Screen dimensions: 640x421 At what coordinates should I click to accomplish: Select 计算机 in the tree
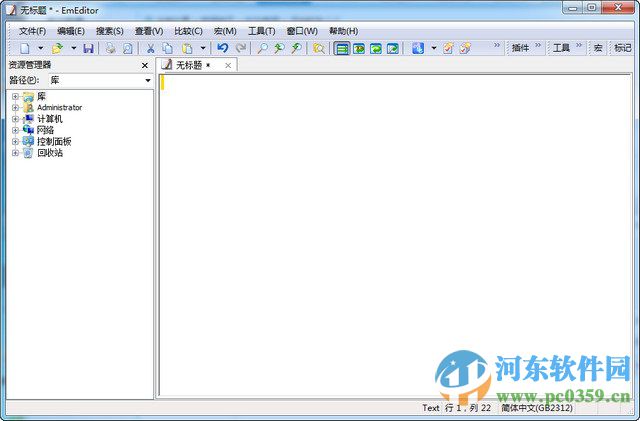pyautogui.click(x=50, y=119)
